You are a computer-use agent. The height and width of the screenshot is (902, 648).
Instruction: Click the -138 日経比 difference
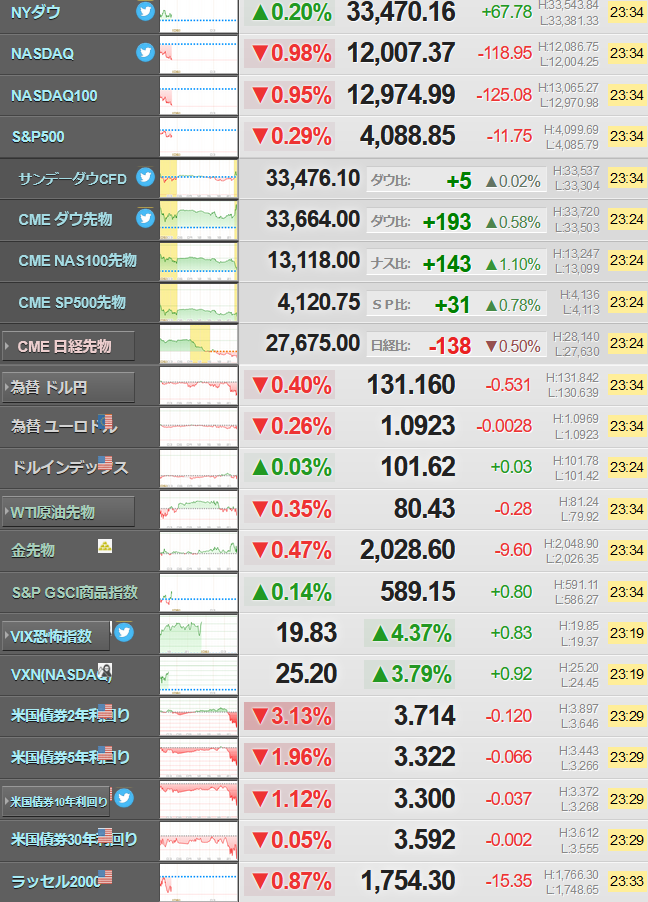[x=451, y=346]
